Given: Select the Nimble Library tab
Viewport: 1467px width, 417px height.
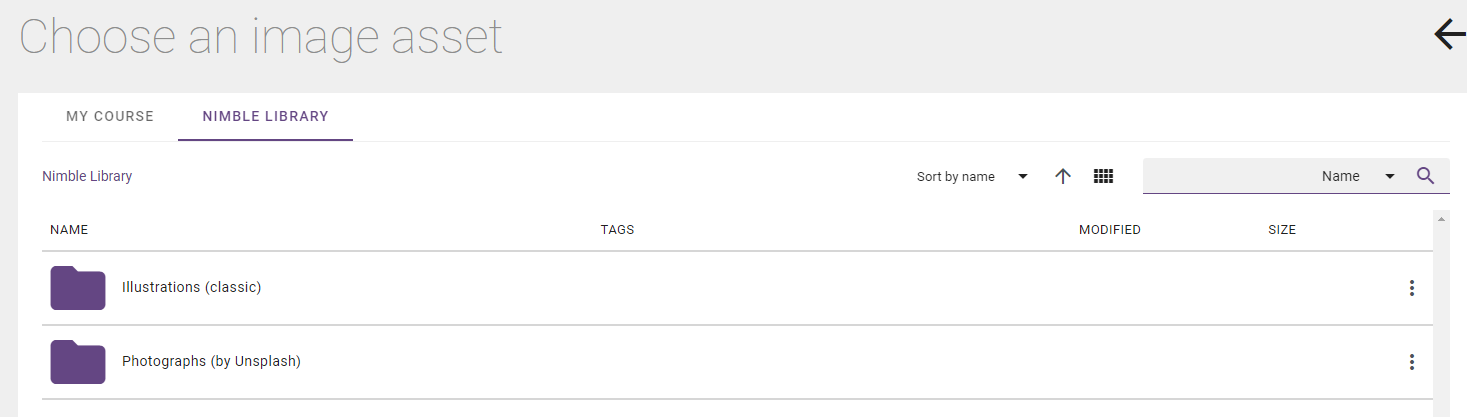Looking at the screenshot, I should click(x=265, y=116).
